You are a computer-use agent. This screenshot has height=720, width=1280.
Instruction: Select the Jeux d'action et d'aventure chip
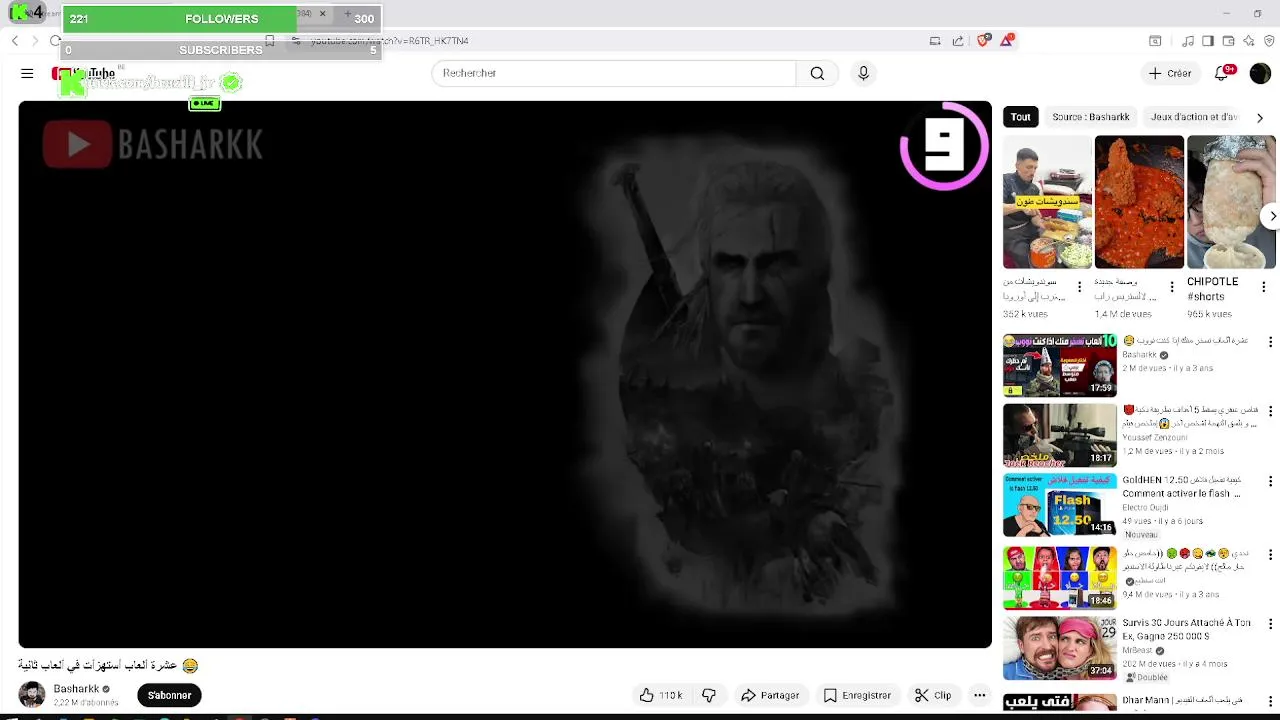click(x=1194, y=117)
